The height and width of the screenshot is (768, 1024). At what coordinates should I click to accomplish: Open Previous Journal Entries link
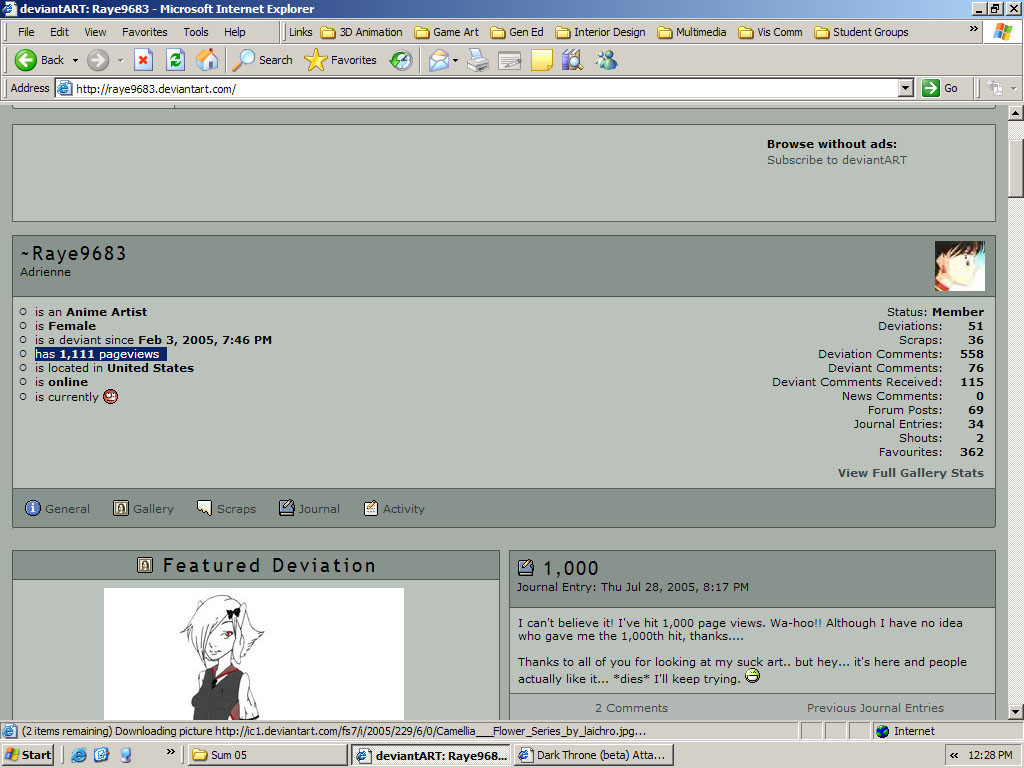pos(875,708)
